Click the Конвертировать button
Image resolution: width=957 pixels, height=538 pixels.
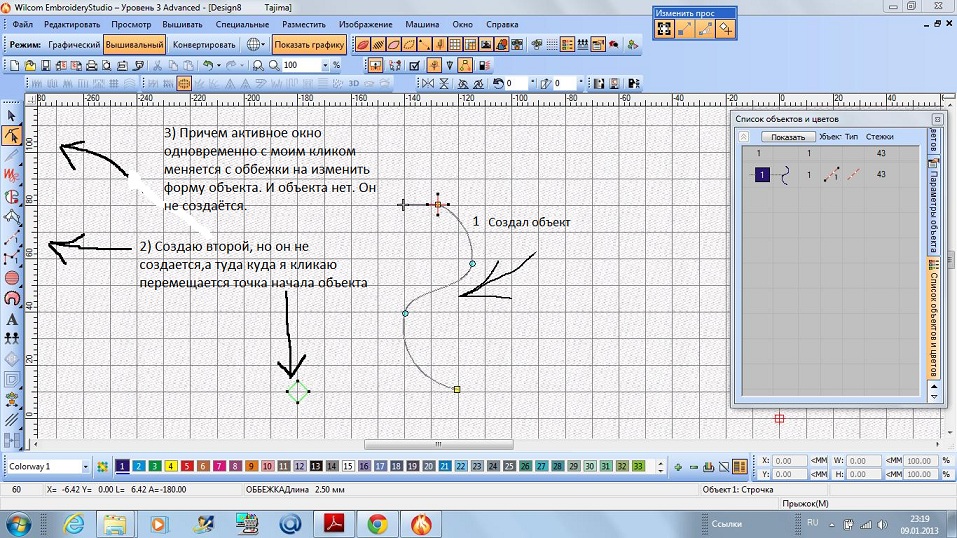pos(204,45)
